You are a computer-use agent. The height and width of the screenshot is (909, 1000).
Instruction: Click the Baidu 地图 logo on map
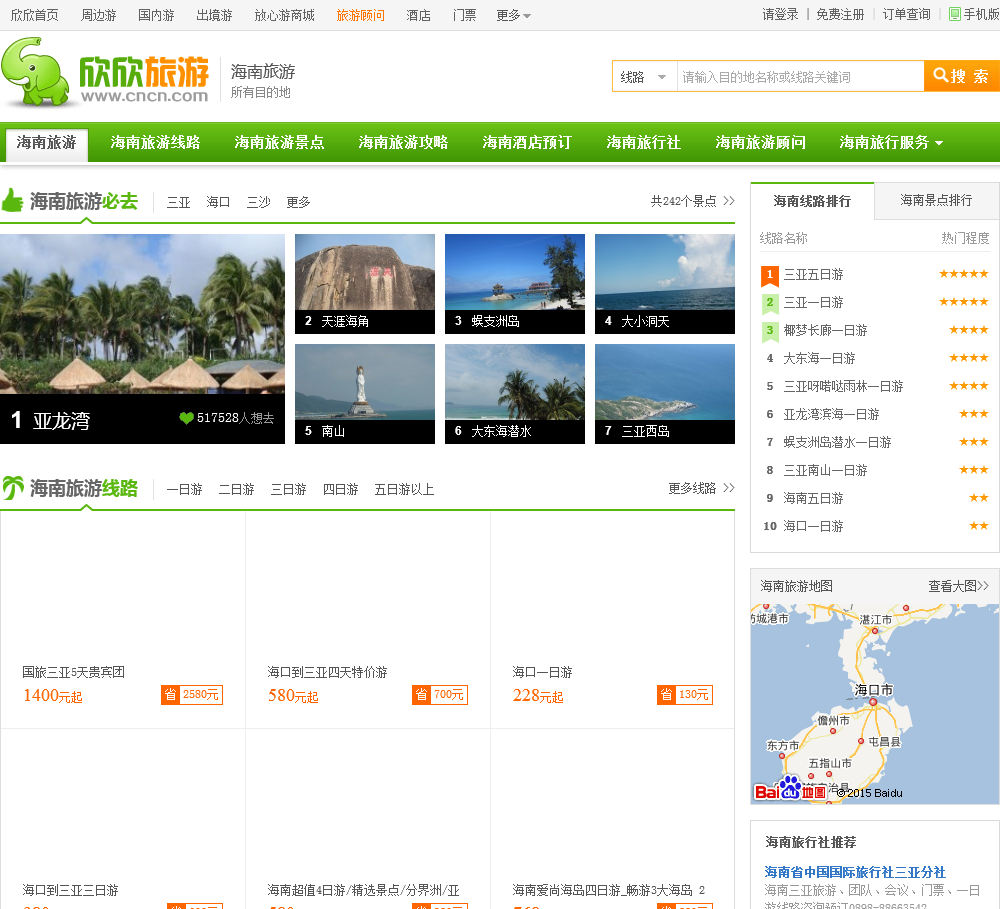790,788
